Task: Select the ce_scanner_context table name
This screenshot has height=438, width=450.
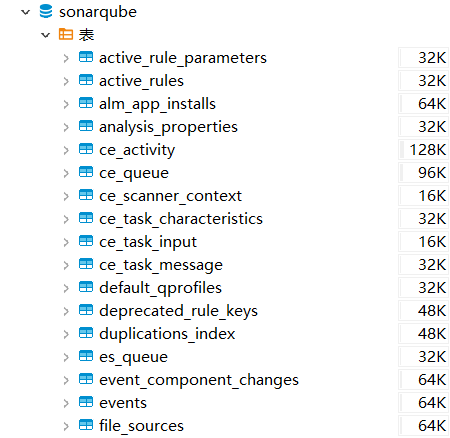Action: [170, 196]
